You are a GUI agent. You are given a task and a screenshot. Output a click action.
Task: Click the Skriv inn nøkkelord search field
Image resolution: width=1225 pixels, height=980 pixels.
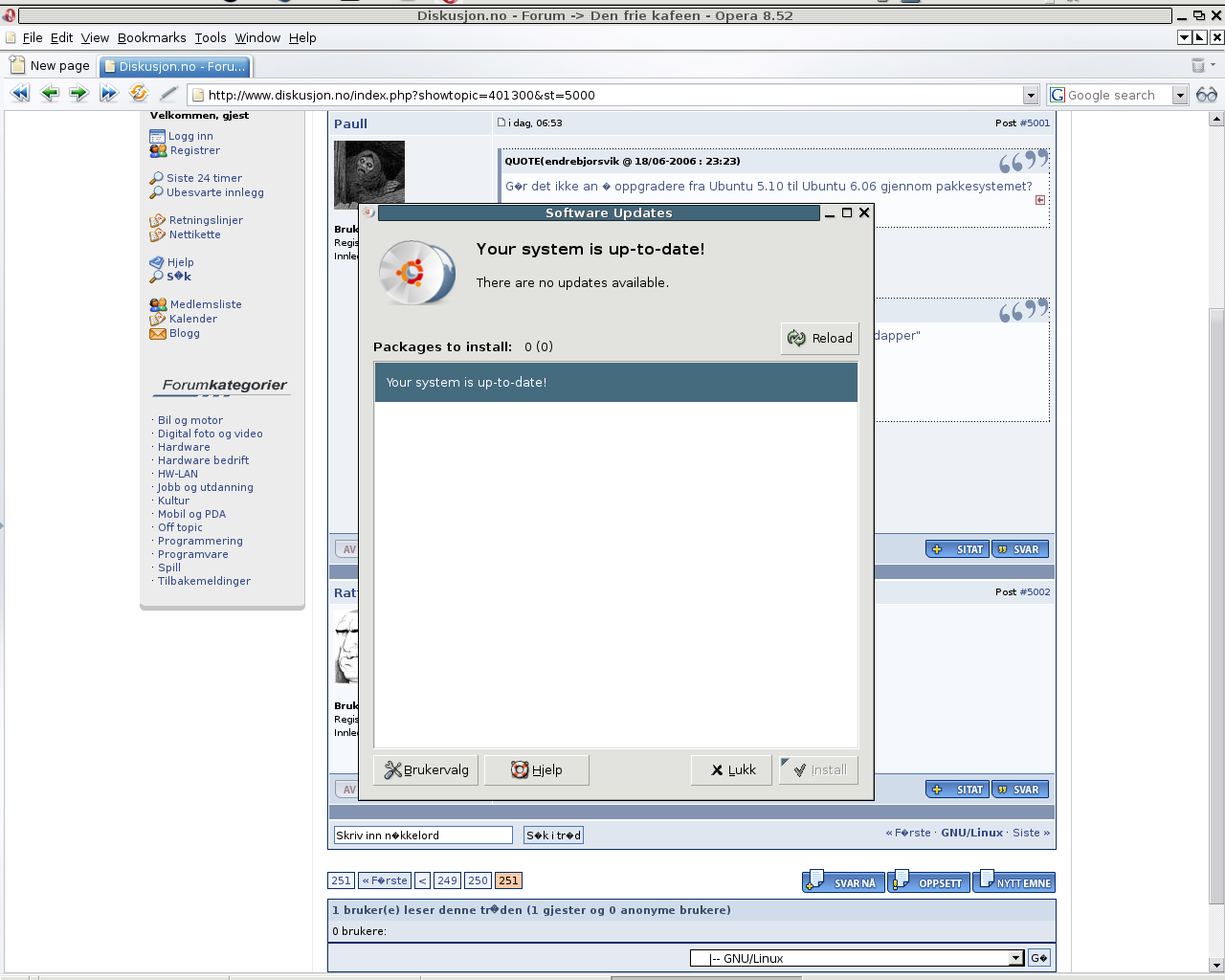click(x=423, y=835)
